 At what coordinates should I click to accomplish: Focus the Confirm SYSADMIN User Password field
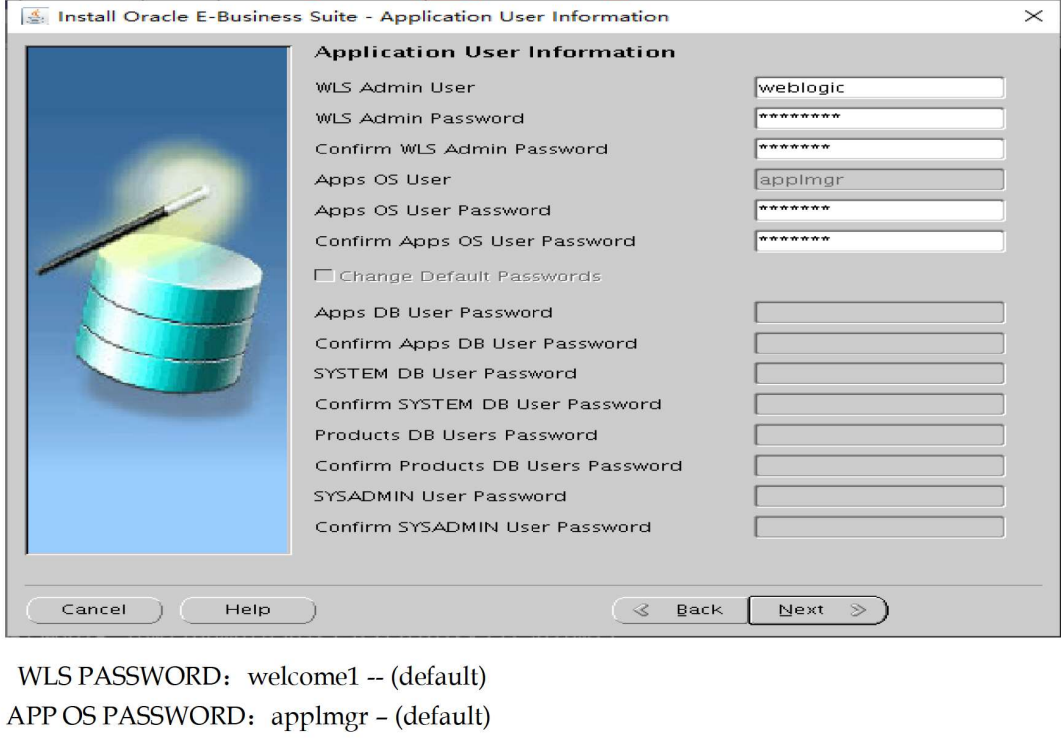click(x=880, y=528)
